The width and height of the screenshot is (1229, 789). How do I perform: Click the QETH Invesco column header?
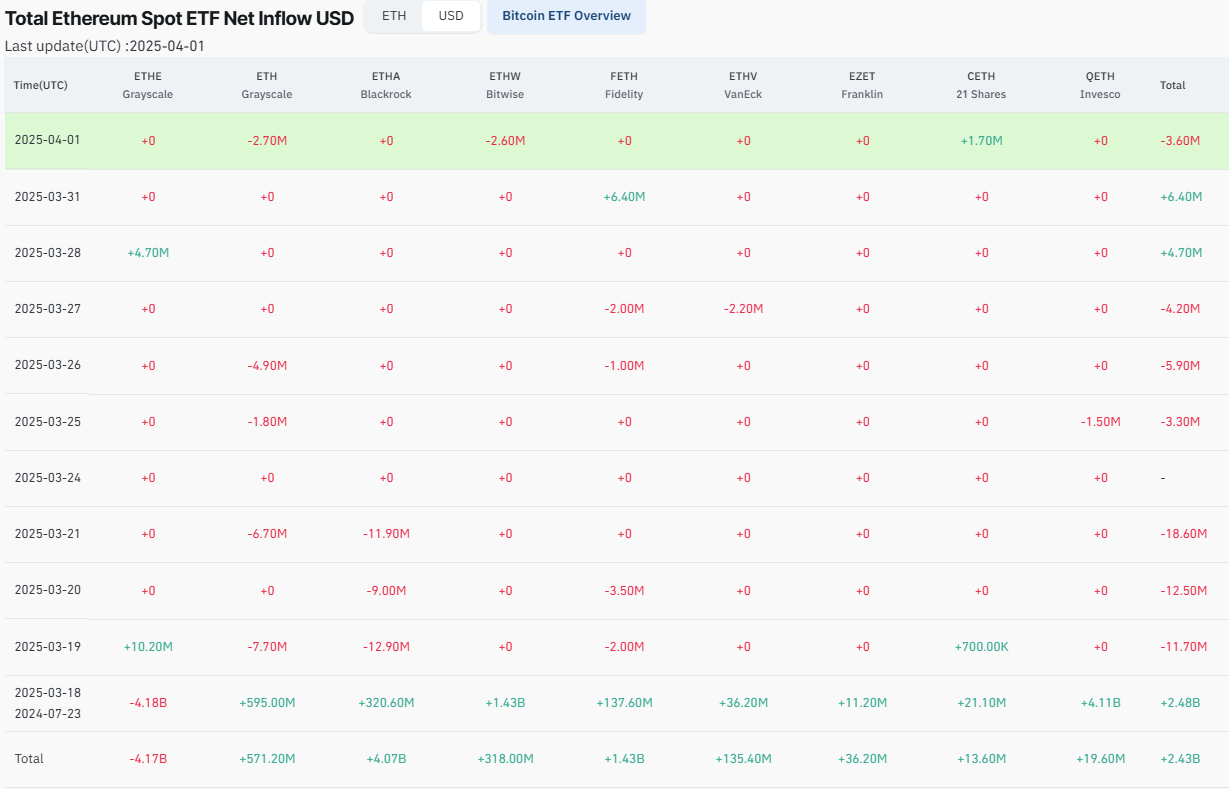(x=1100, y=85)
